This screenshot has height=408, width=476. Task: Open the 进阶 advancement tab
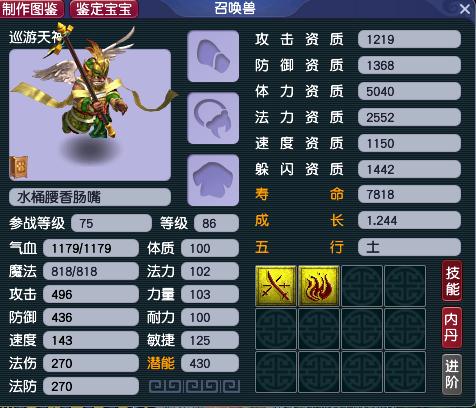click(x=452, y=374)
